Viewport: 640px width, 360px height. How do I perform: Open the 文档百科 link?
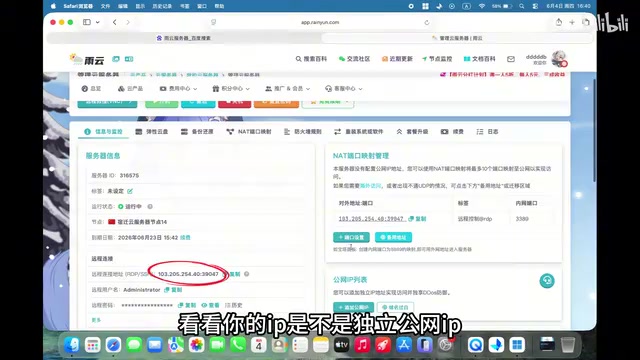[480, 59]
